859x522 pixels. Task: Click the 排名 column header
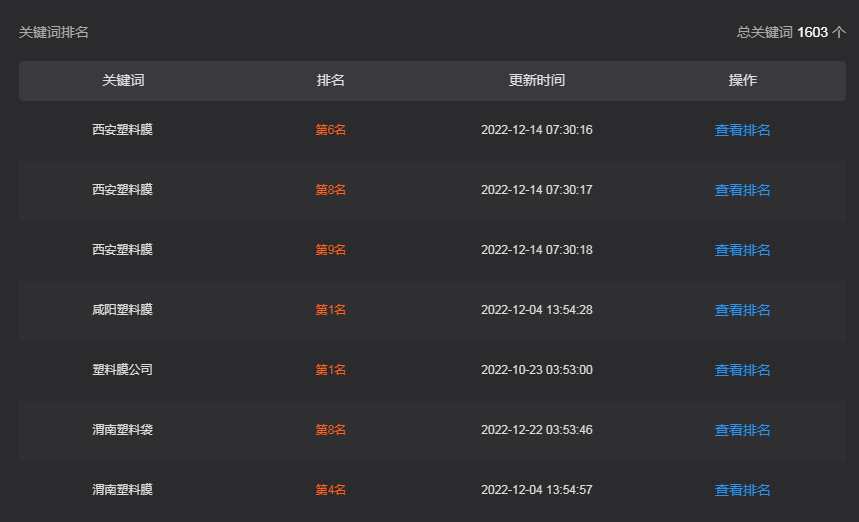point(330,80)
